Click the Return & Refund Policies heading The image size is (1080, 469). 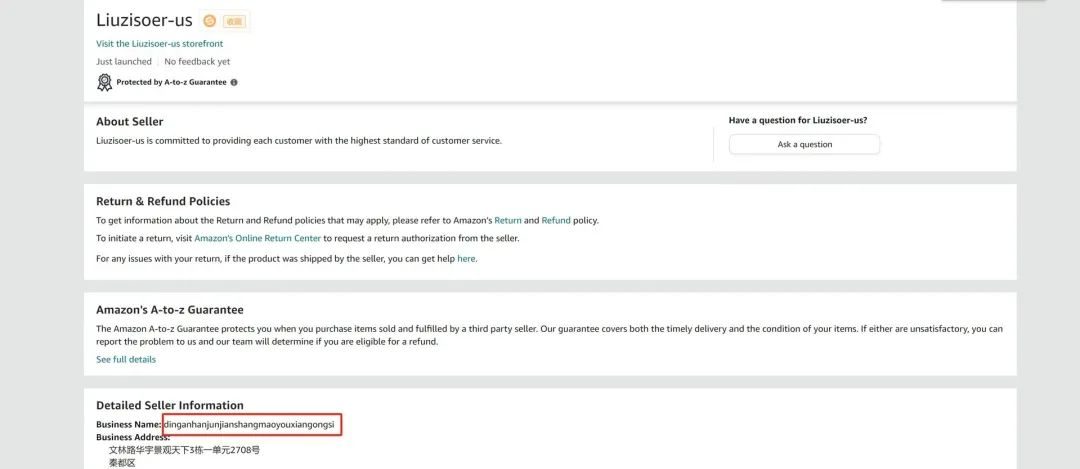163,201
